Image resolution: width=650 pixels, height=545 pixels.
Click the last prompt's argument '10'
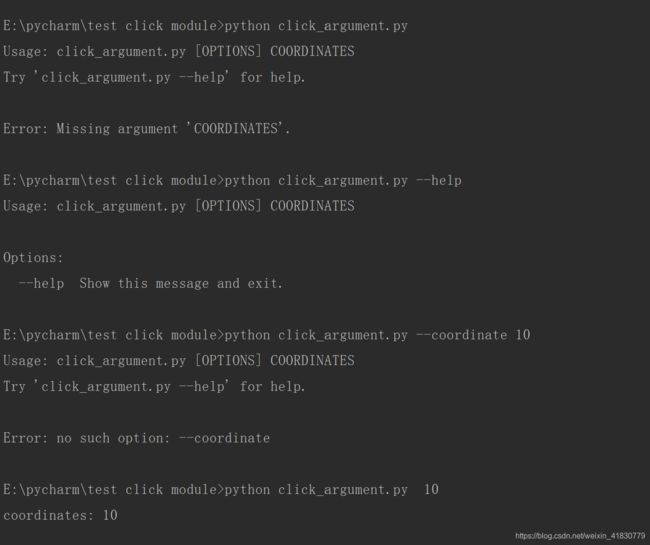click(431, 489)
